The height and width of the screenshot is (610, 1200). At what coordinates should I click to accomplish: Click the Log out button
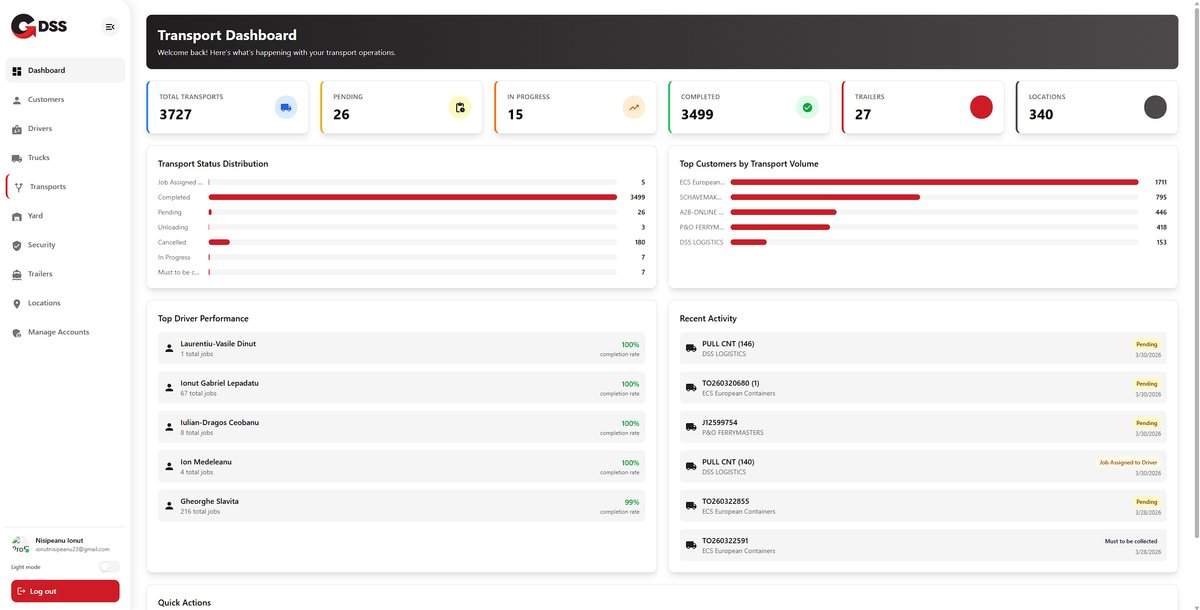coord(65,591)
